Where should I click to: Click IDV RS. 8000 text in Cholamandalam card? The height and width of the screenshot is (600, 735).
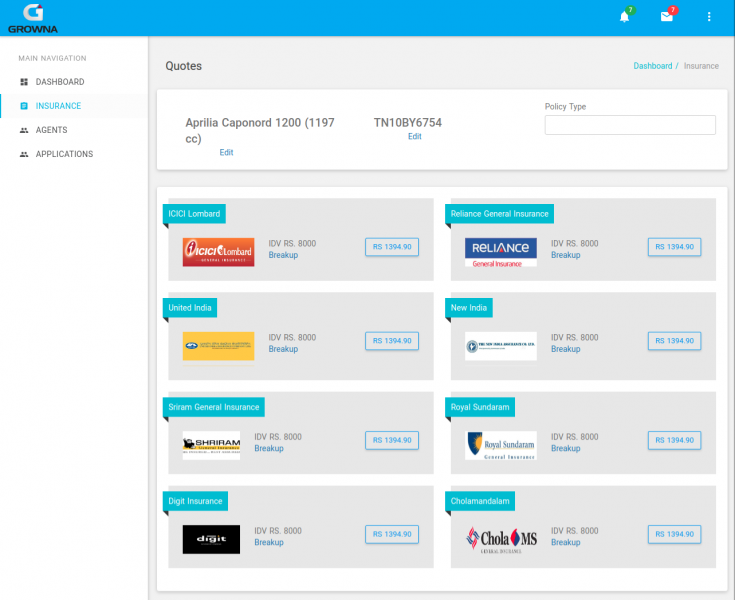click(575, 531)
